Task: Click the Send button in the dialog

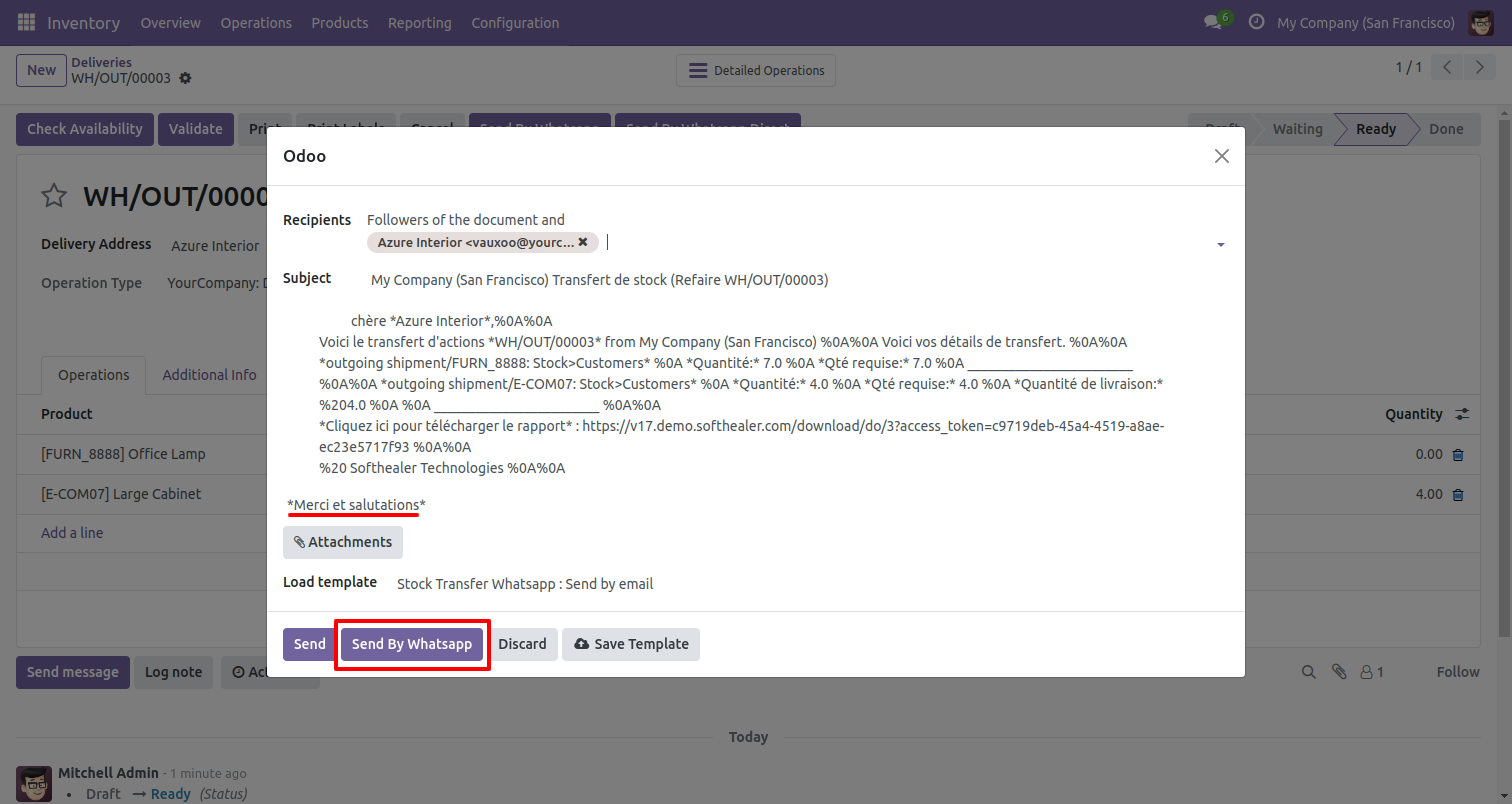Action: pyautogui.click(x=309, y=644)
